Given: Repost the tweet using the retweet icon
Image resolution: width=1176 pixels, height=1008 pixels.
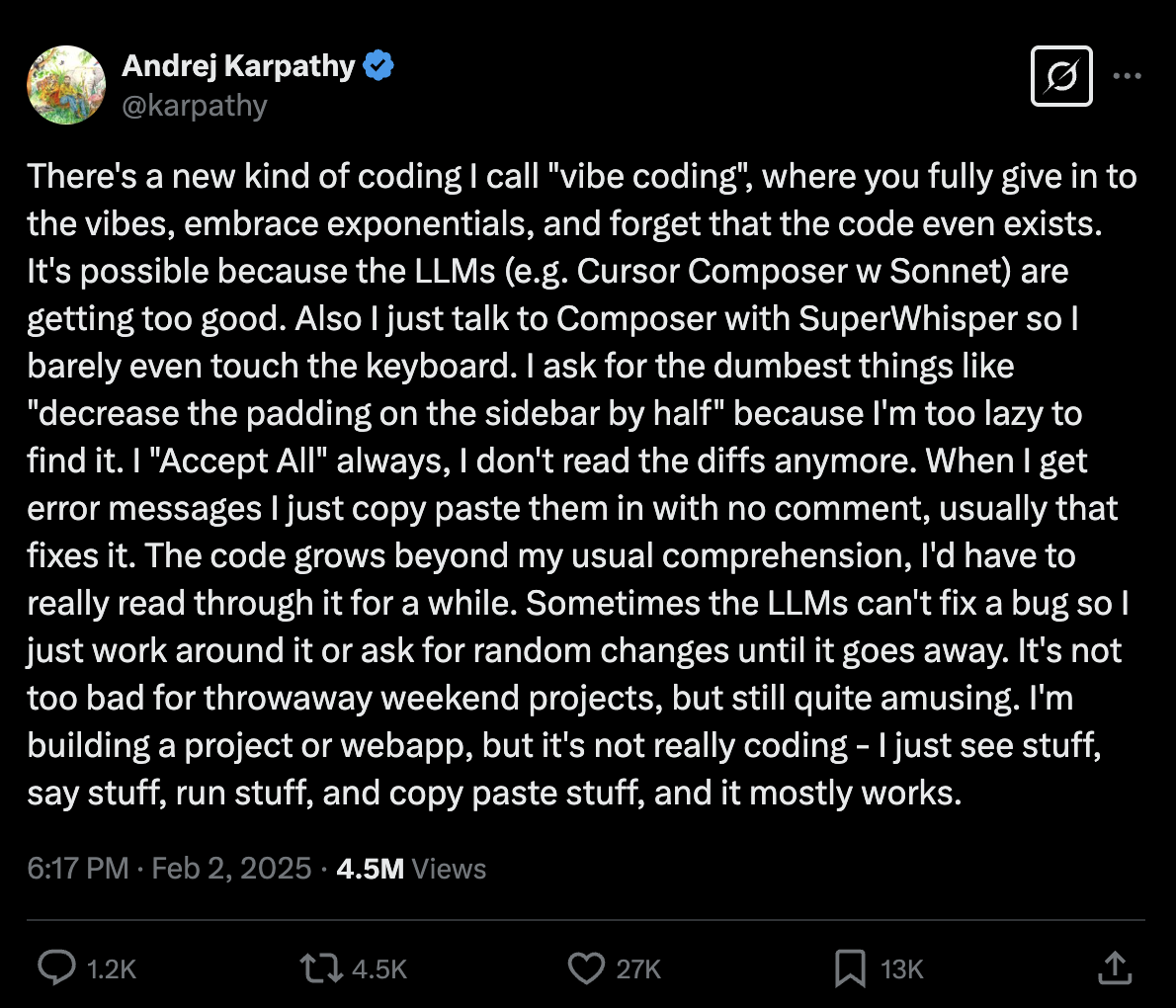Looking at the screenshot, I should pos(322,967).
